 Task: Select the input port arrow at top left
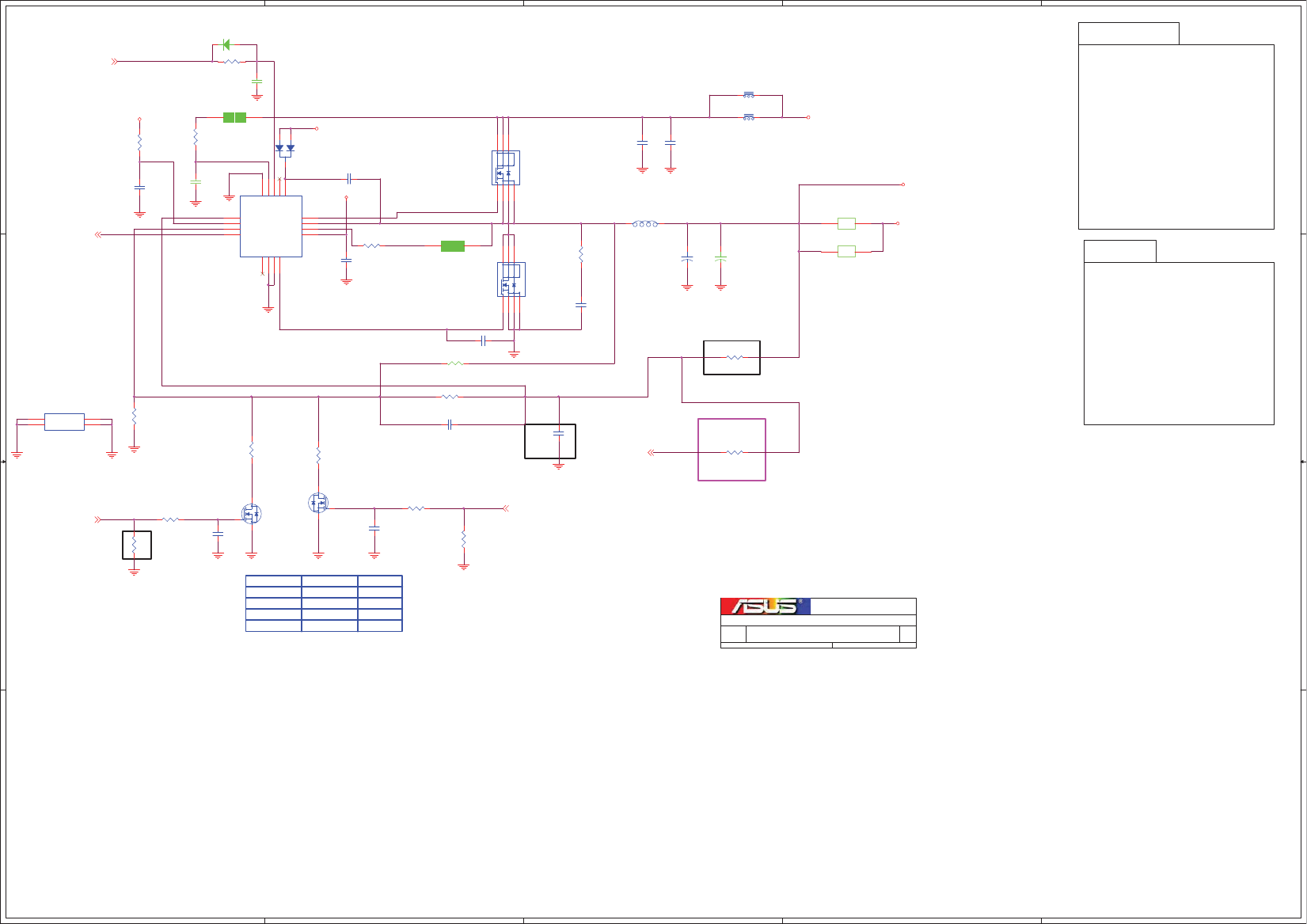[115, 61]
